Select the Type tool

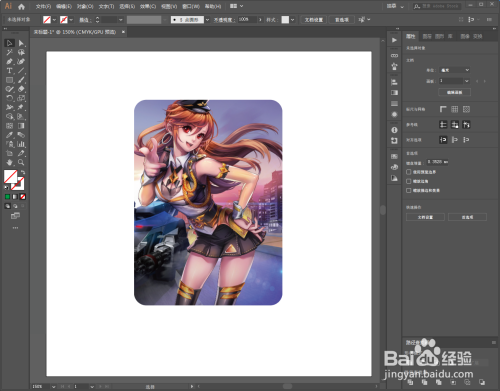pyautogui.click(x=9, y=71)
